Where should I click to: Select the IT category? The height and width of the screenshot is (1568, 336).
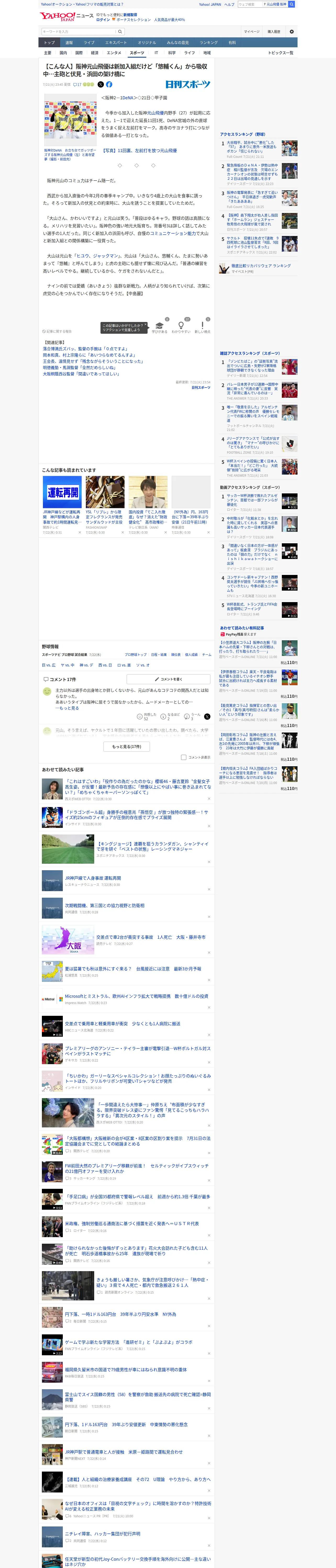tap(156, 53)
